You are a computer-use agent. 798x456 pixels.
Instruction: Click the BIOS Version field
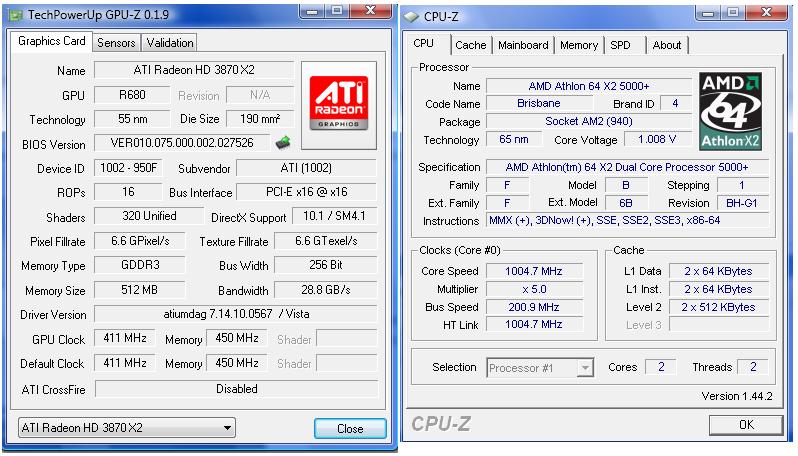pos(182,143)
